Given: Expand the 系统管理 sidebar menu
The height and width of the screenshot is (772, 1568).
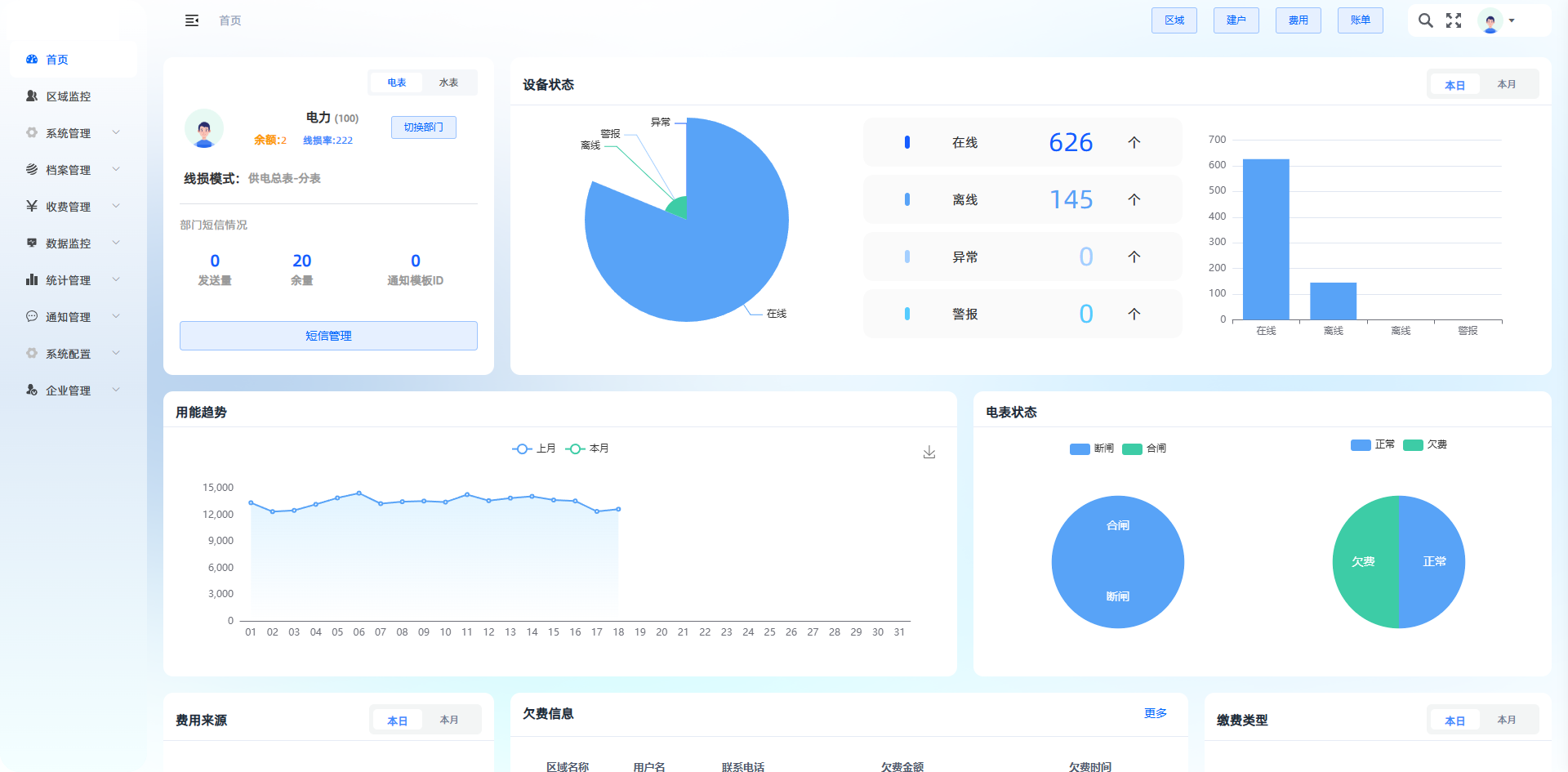Looking at the screenshot, I should [69, 133].
